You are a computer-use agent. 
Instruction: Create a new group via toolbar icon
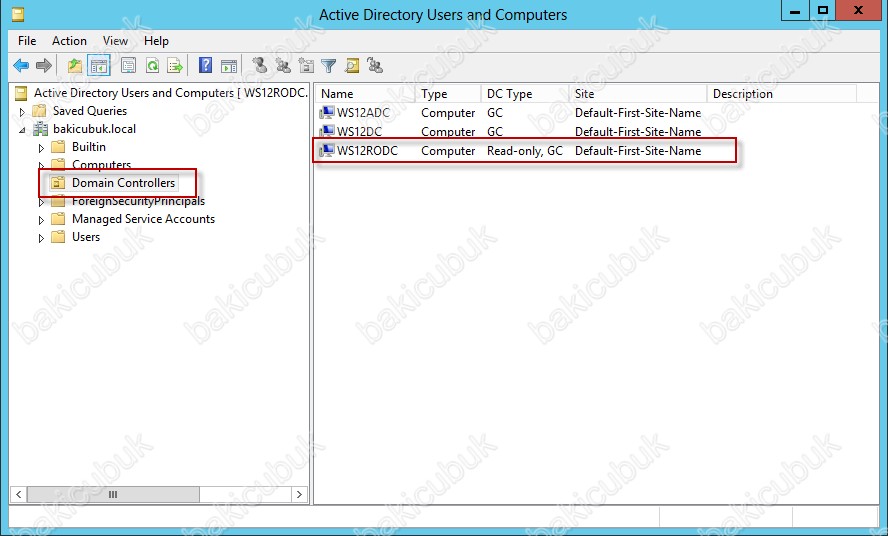pyautogui.click(x=283, y=66)
